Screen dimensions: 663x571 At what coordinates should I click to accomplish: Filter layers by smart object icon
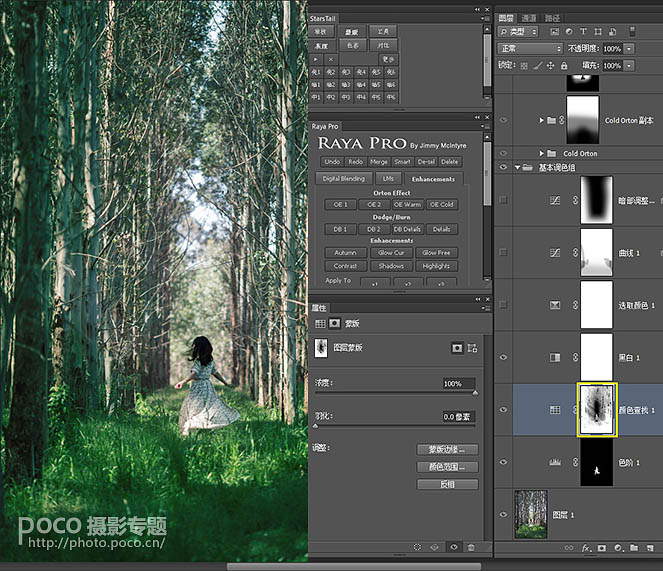pos(613,32)
